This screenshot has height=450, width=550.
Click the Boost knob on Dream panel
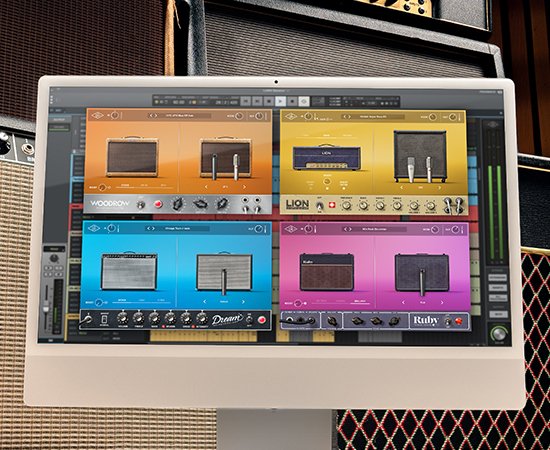99,302
